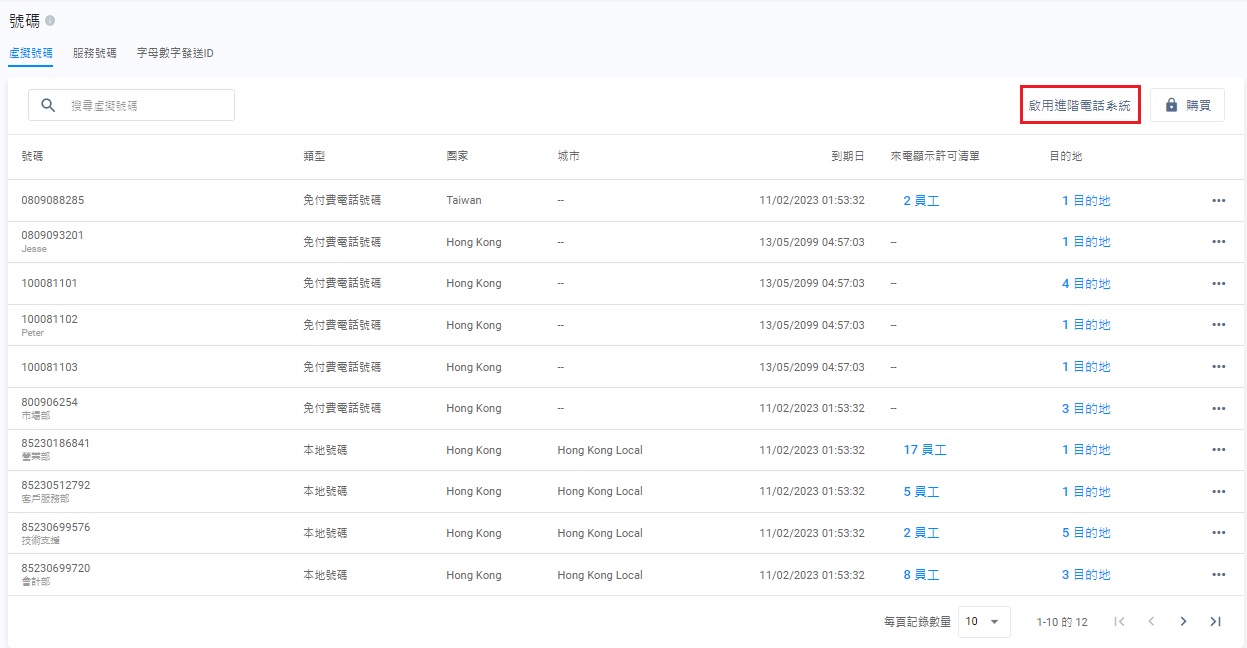Viewport: 1247px width, 648px height.
Task: Open 5 目的地 link for 85230699576
Action: (1086, 533)
